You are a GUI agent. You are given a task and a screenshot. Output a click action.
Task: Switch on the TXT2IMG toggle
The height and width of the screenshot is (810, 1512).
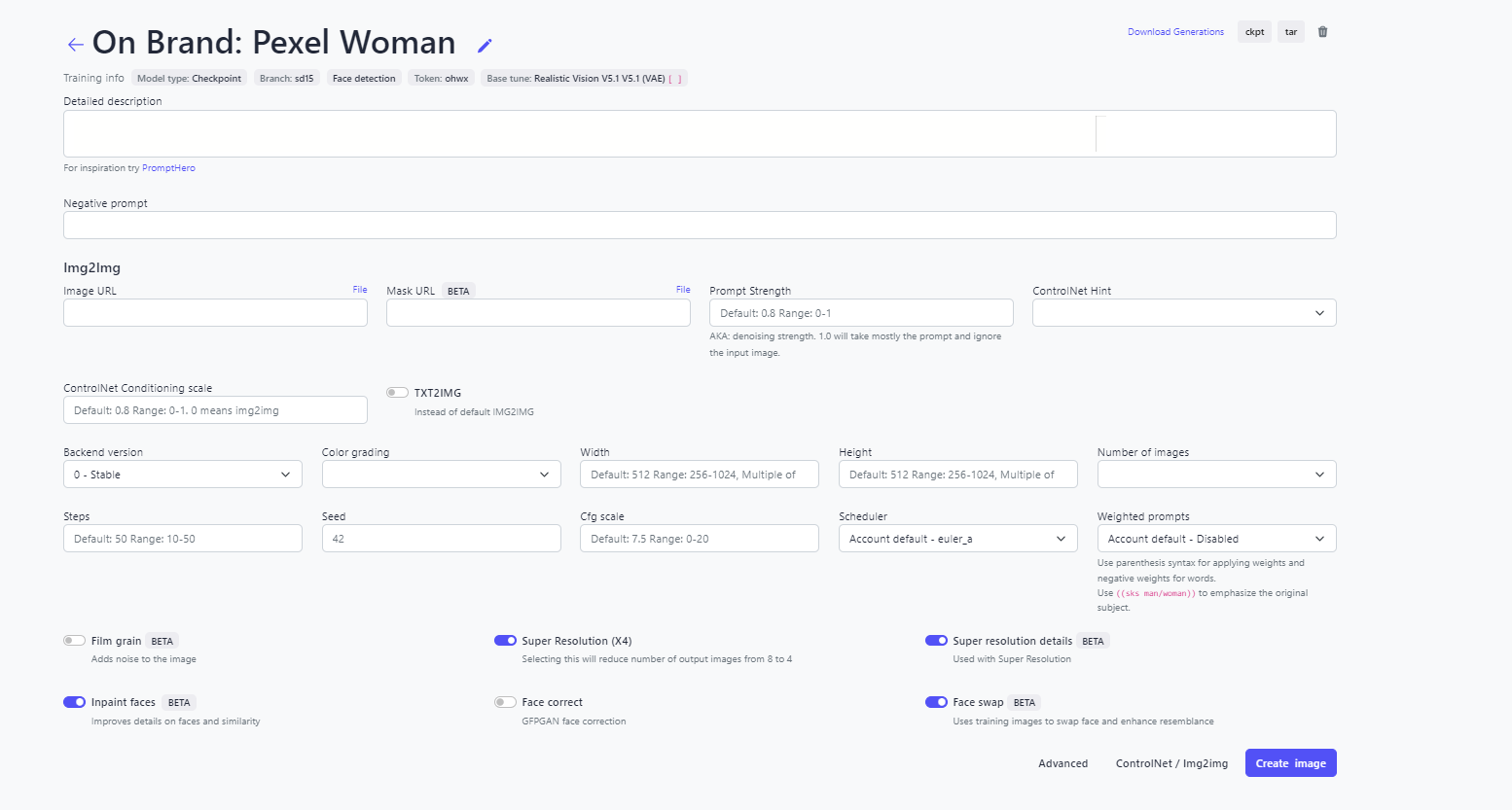[x=397, y=393]
